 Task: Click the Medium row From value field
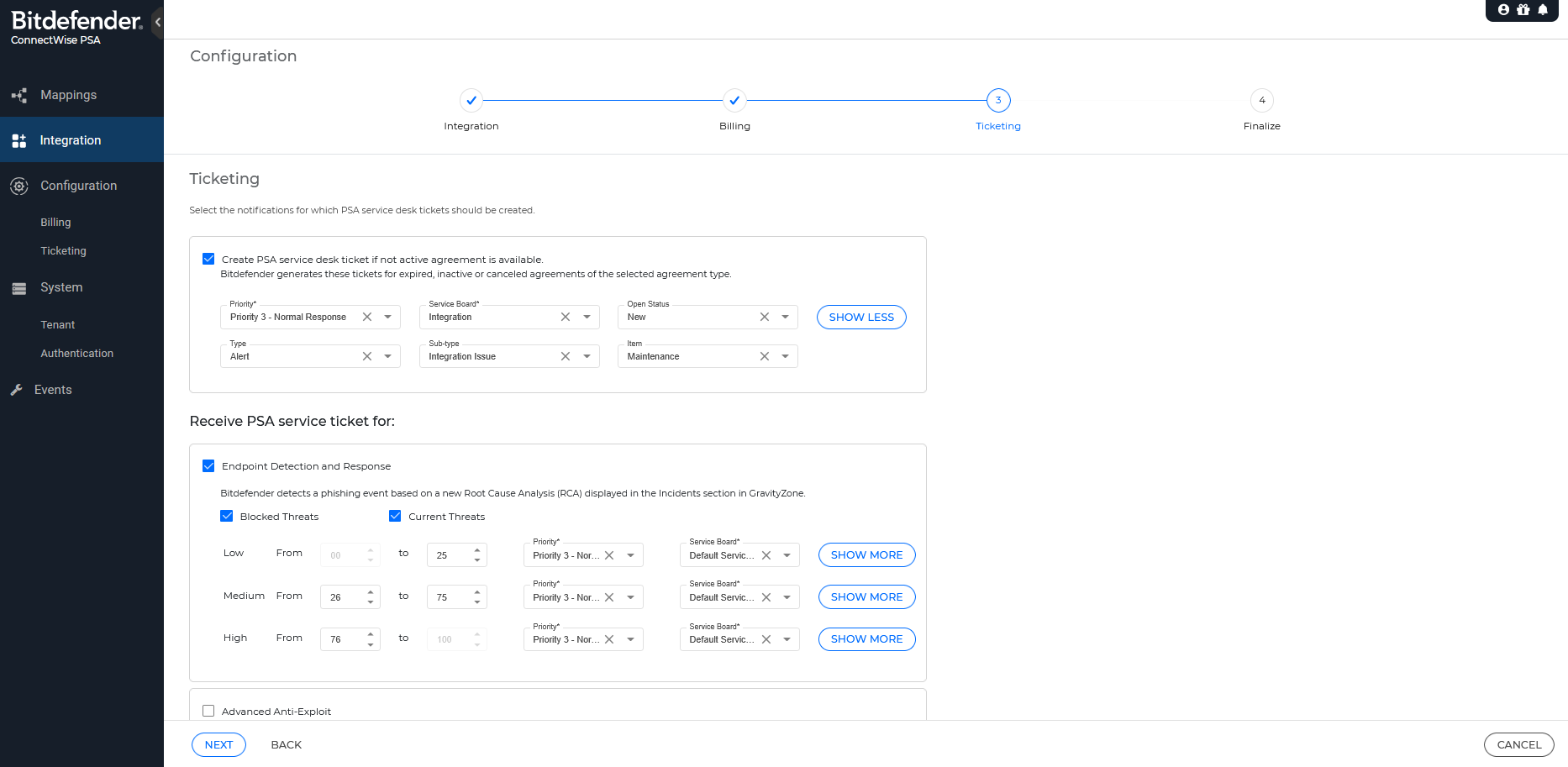pyautogui.click(x=350, y=597)
